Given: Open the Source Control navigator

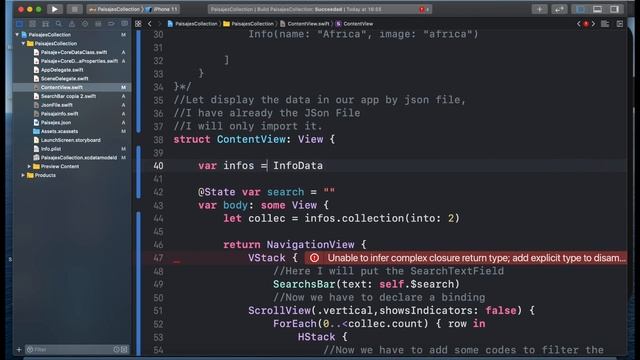Looking at the screenshot, I should click(32, 24).
